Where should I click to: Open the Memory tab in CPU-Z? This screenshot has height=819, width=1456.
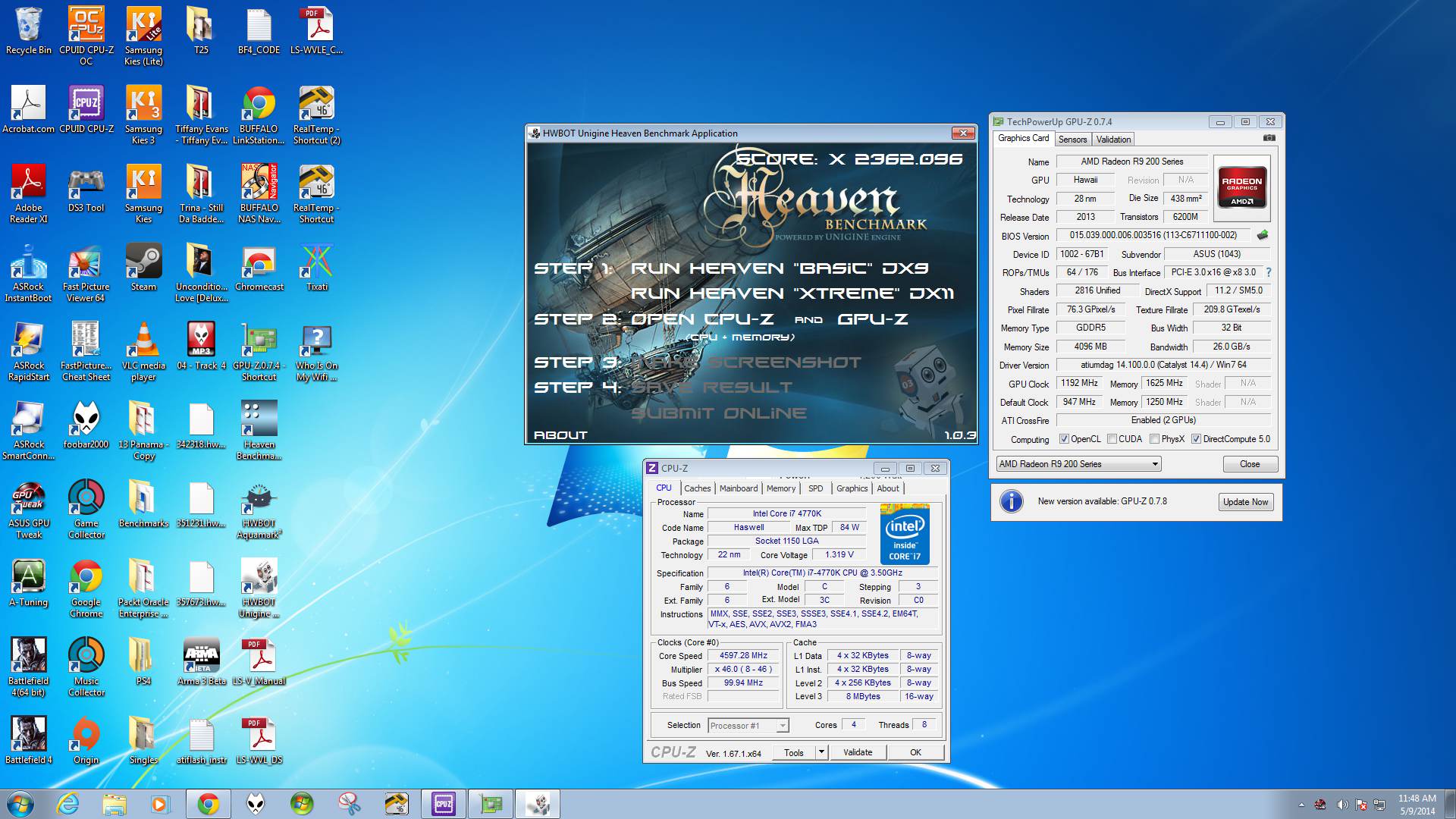click(780, 488)
